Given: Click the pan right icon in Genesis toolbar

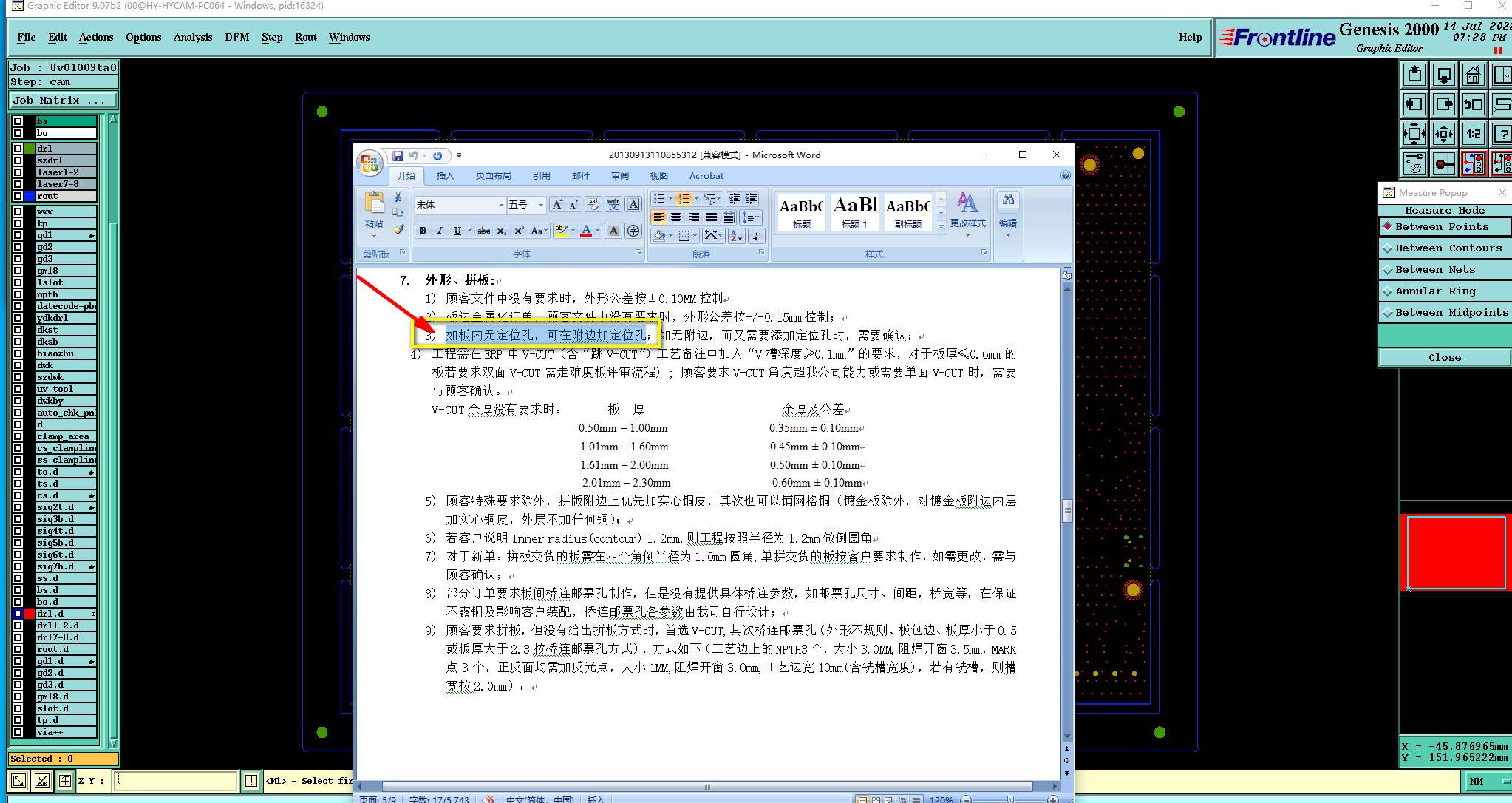Looking at the screenshot, I should 1444,104.
